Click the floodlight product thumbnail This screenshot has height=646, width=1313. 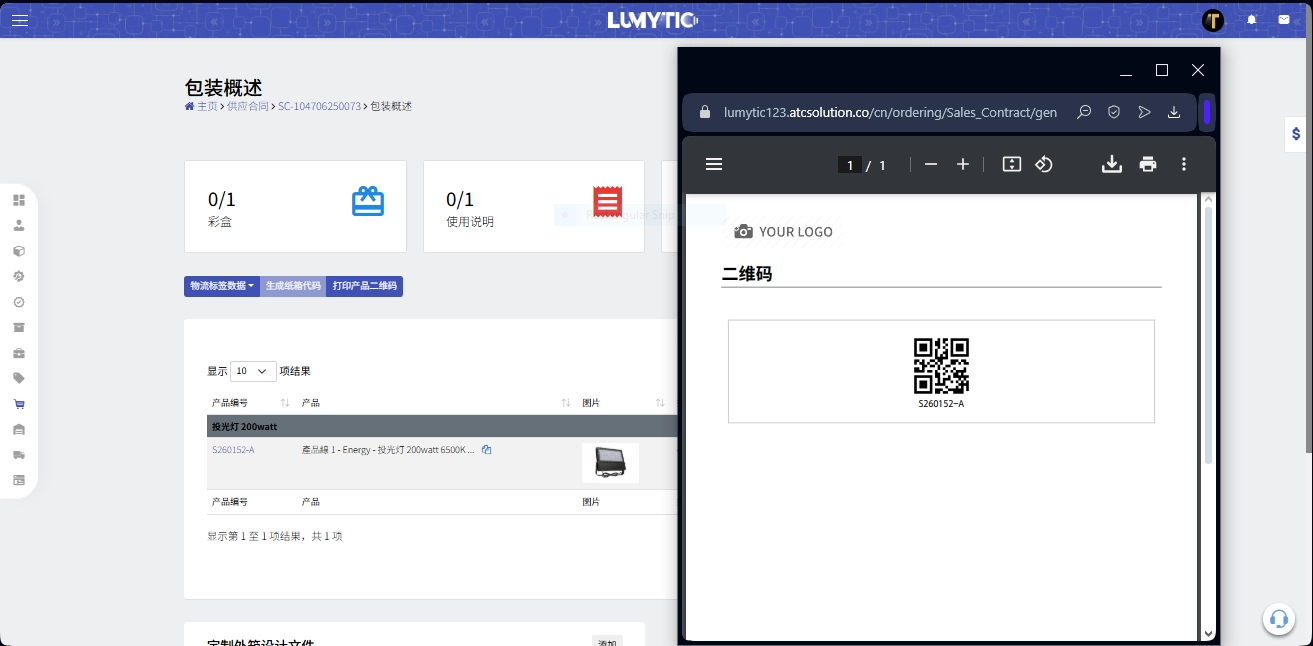(x=610, y=462)
